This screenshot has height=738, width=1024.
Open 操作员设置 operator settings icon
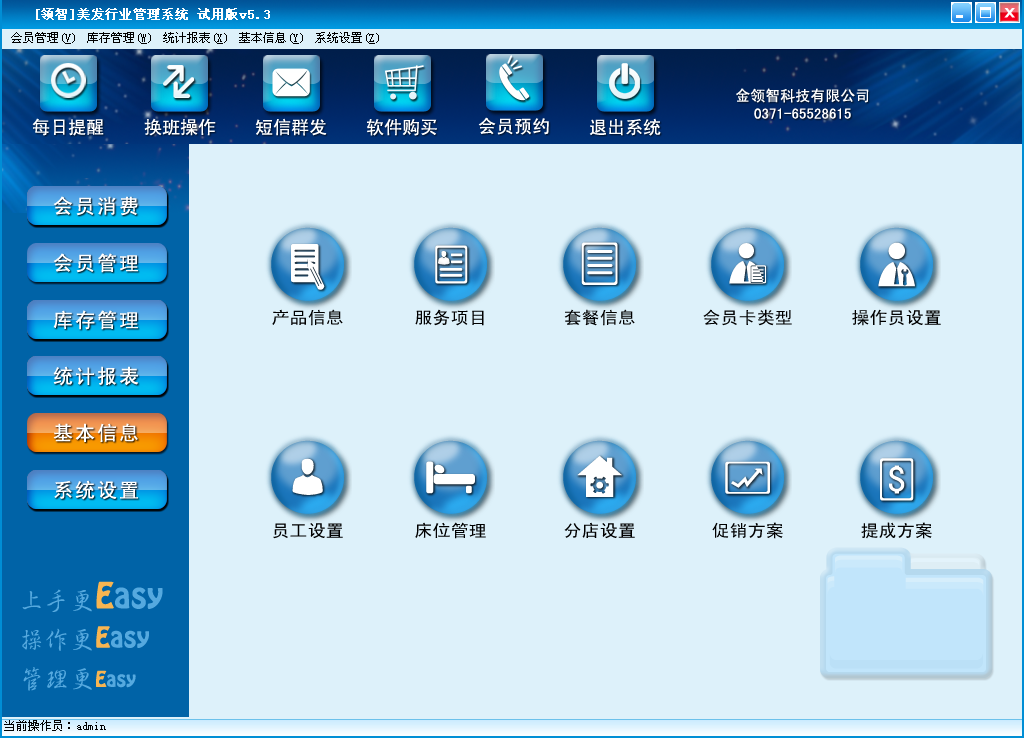tap(896, 266)
